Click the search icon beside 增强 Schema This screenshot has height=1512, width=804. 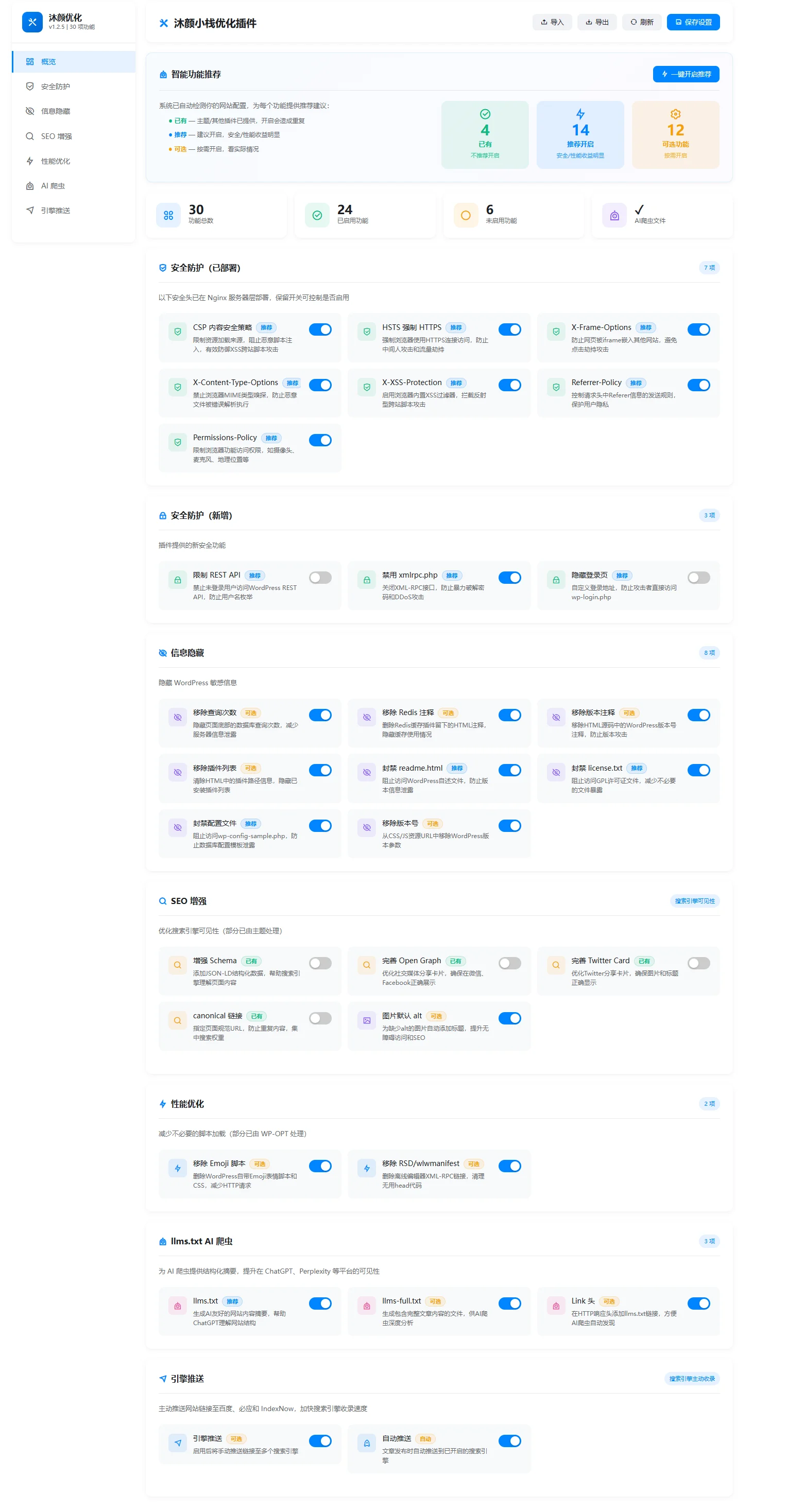[x=177, y=965]
